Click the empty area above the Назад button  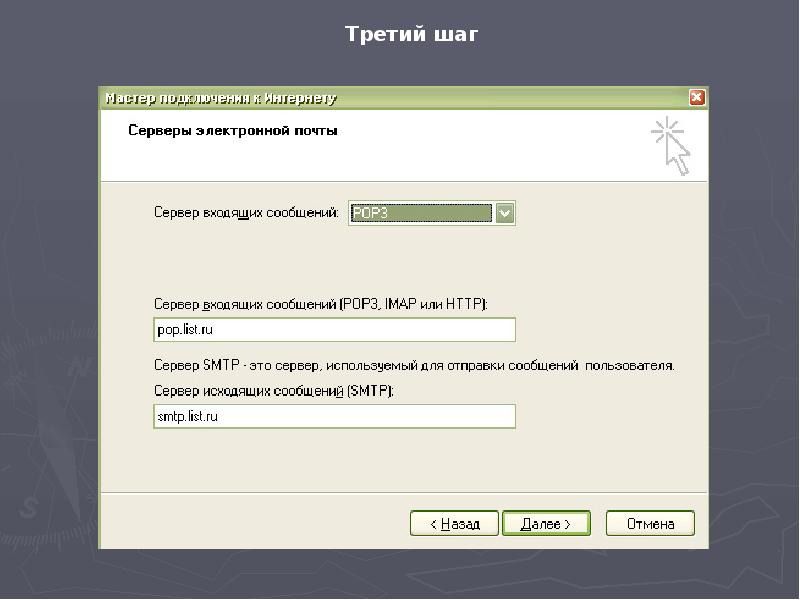[x=454, y=462]
